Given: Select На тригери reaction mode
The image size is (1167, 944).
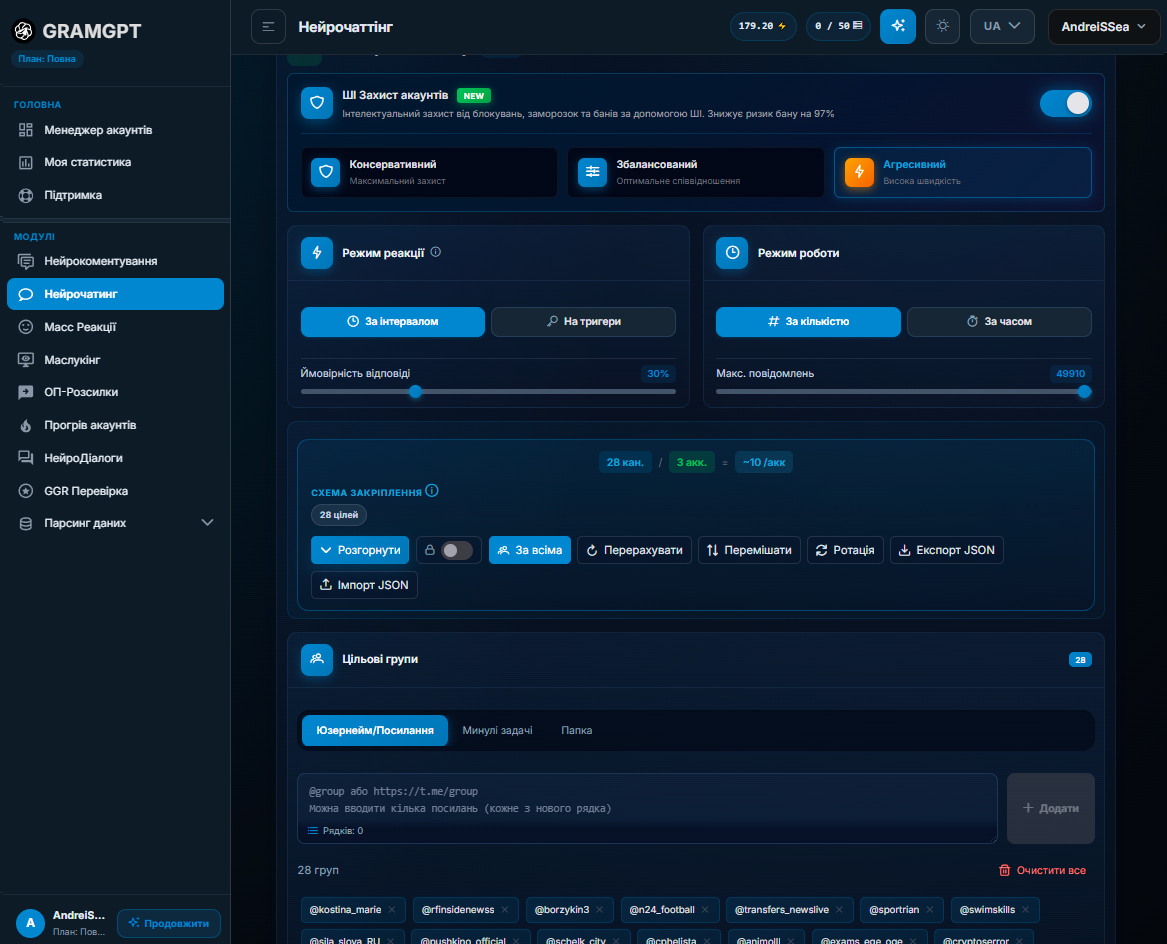Looking at the screenshot, I should tap(584, 322).
